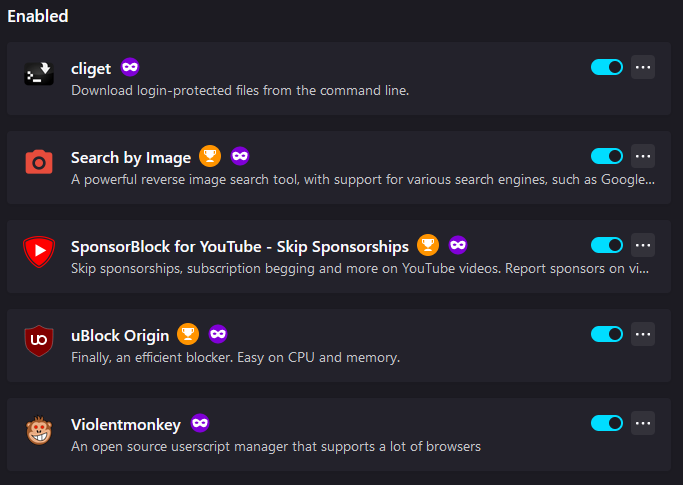The height and width of the screenshot is (485, 683).
Task: Click the private browsing mask badge next to Violentmonkey
Action: pos(200,423)
